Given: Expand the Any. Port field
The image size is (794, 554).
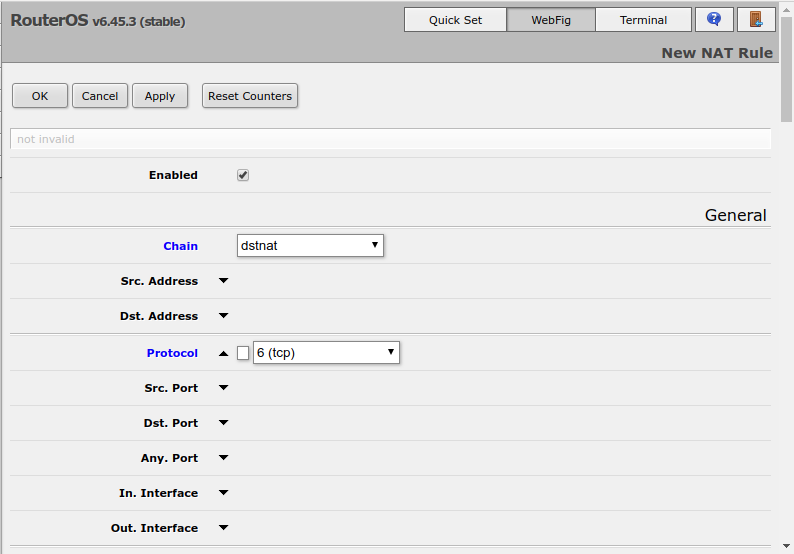Looking at the screenshot, I should coord(223,457).
